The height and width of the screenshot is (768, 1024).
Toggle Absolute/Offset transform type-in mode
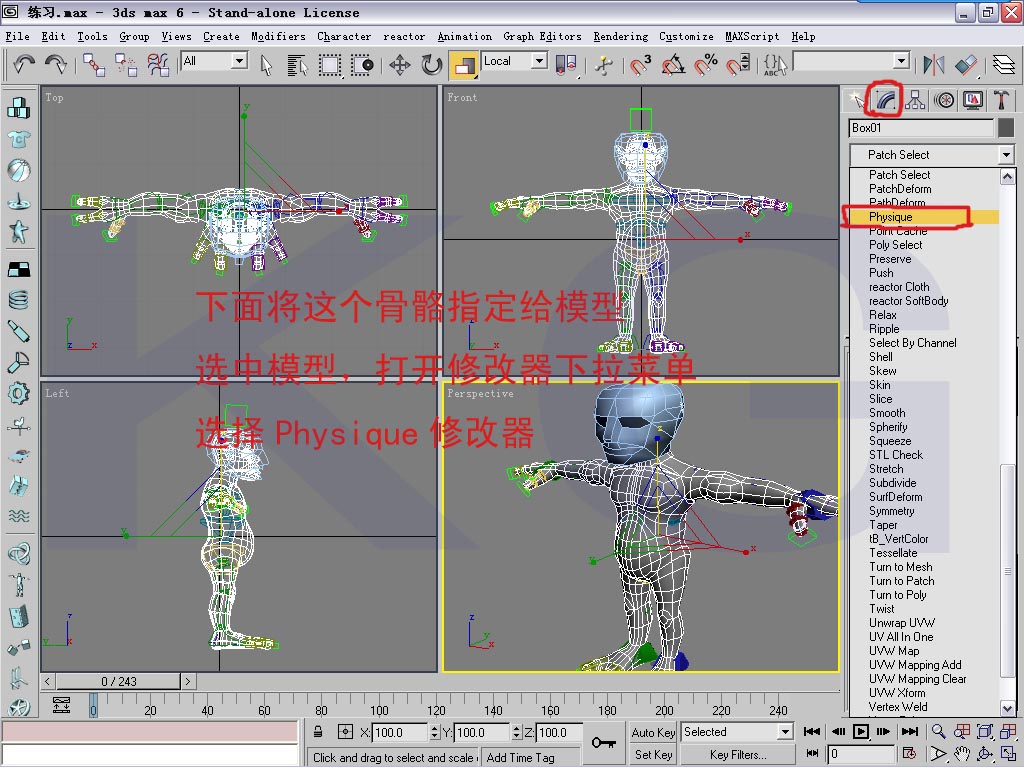[345, 732]
